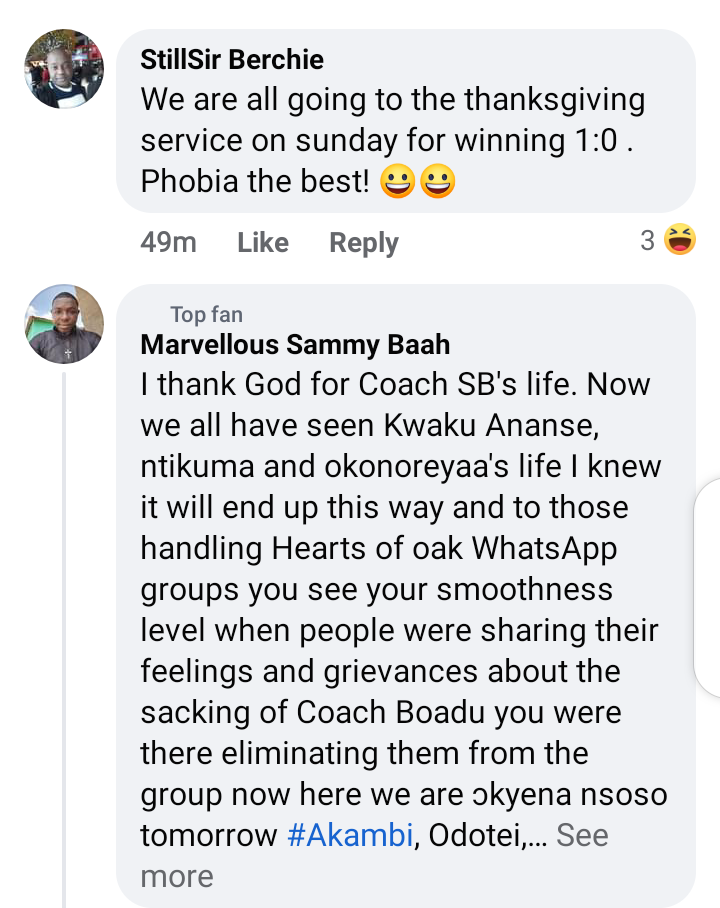The width and height of the screenshot is (720, 908).
Task: Open the laughing reaction emoji icon
Action: tap(680, 241)
